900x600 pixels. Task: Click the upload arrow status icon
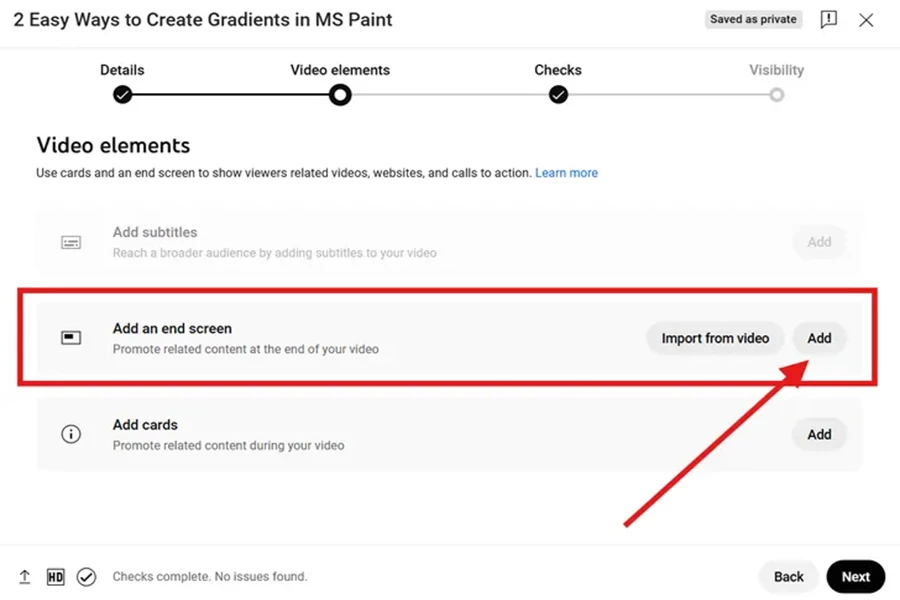(x=25, y=576)
